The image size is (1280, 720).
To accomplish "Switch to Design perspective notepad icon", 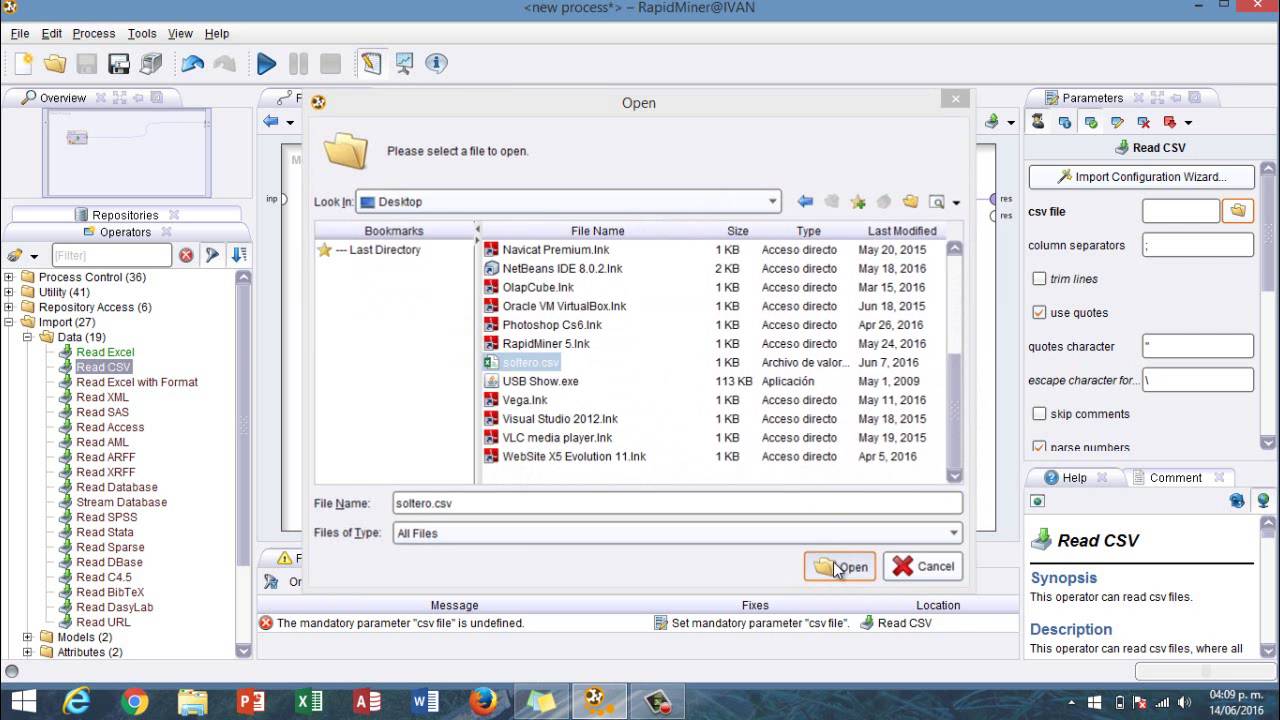I will pos(371,64).
